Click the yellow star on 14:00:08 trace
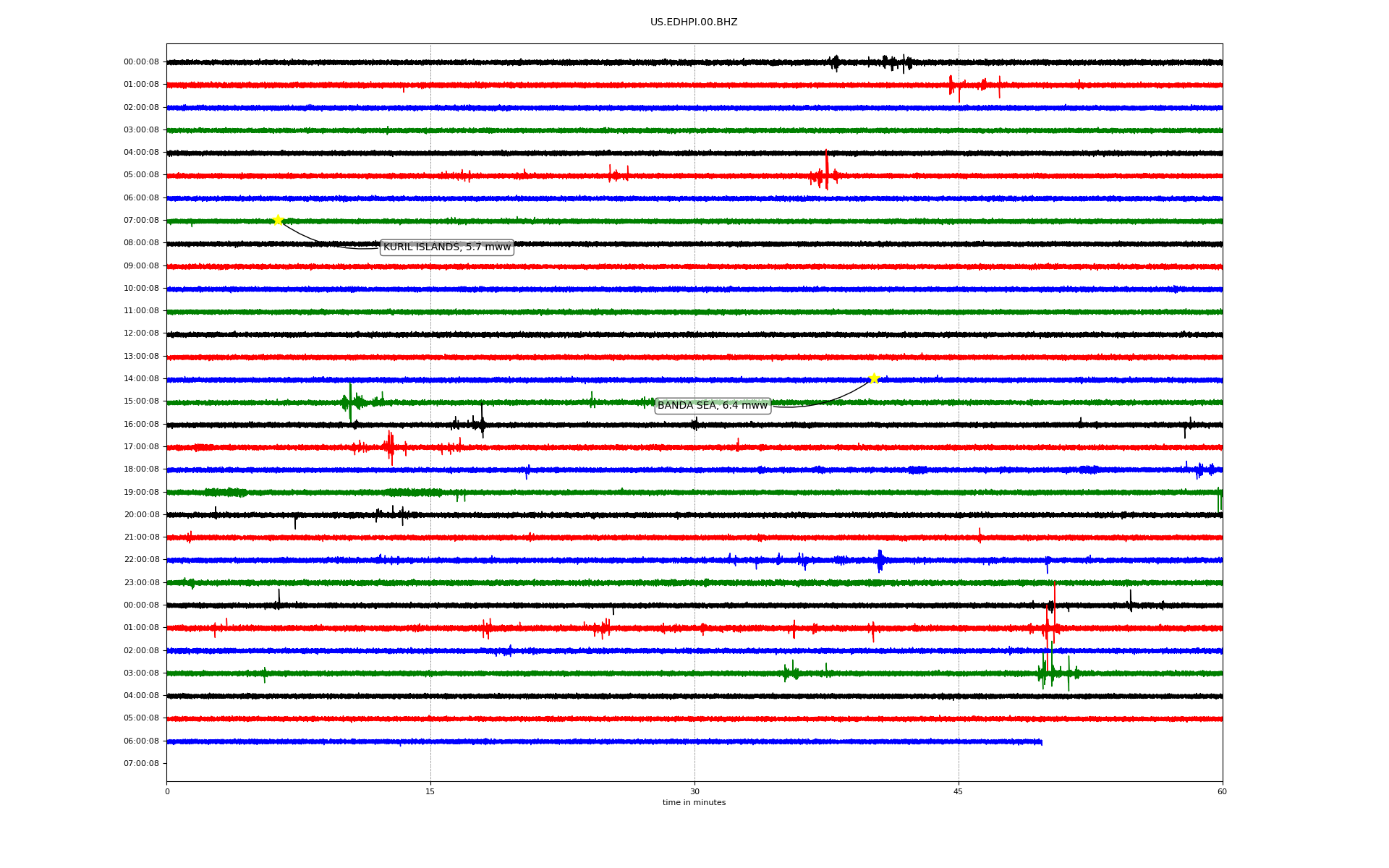Image resolution: width=1389 pixels, height=868 pixels. tap(874, 378)
